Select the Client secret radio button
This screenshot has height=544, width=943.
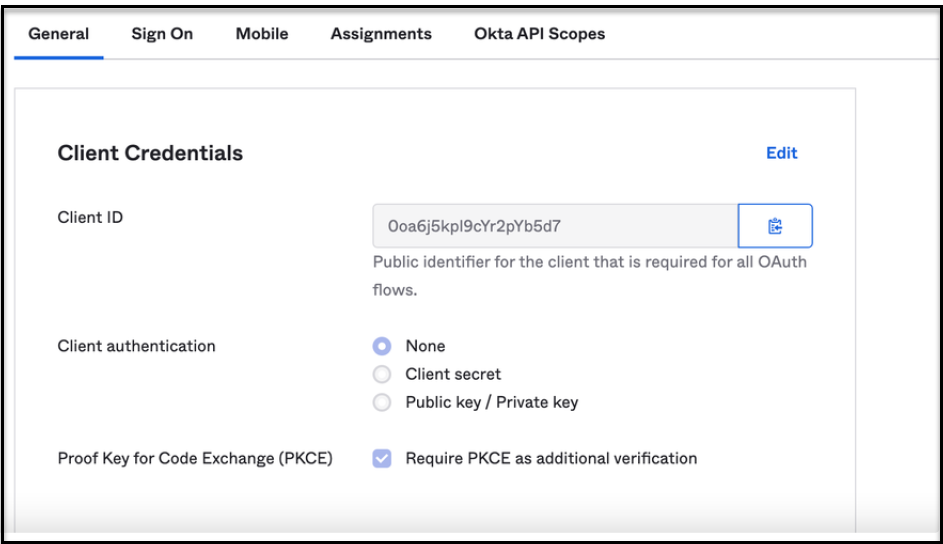point(382,374)
